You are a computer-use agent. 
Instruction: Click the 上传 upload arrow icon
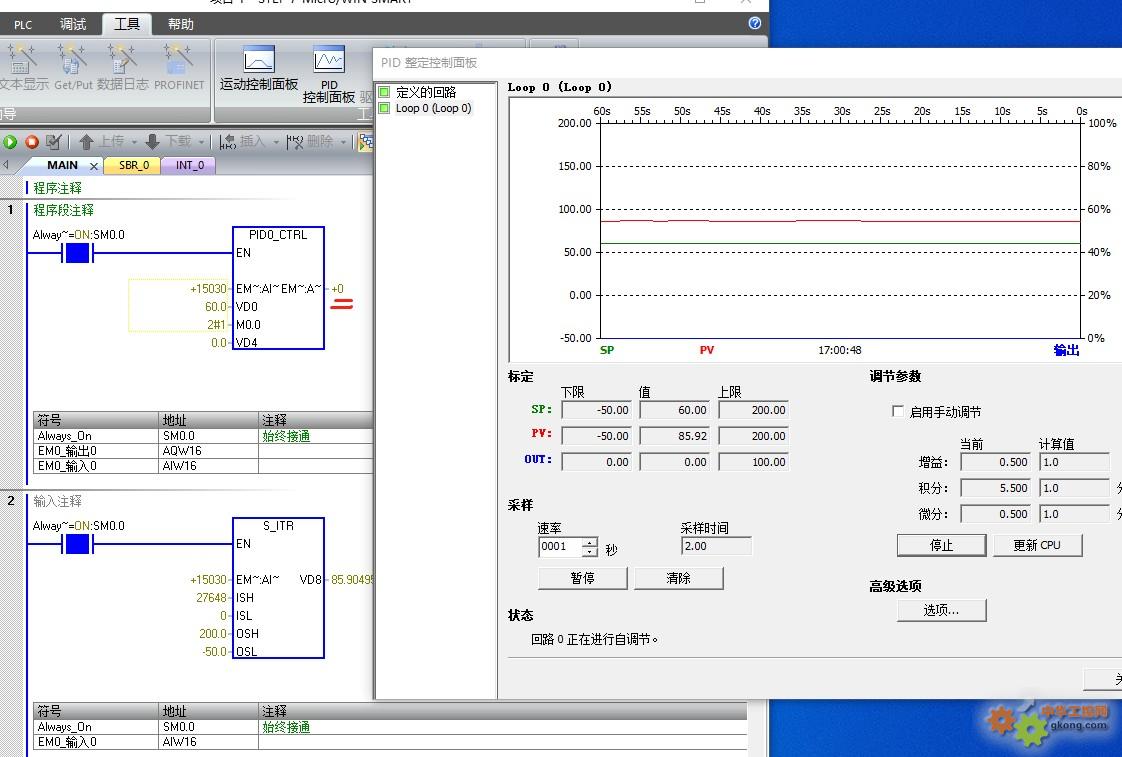point(87,142)
